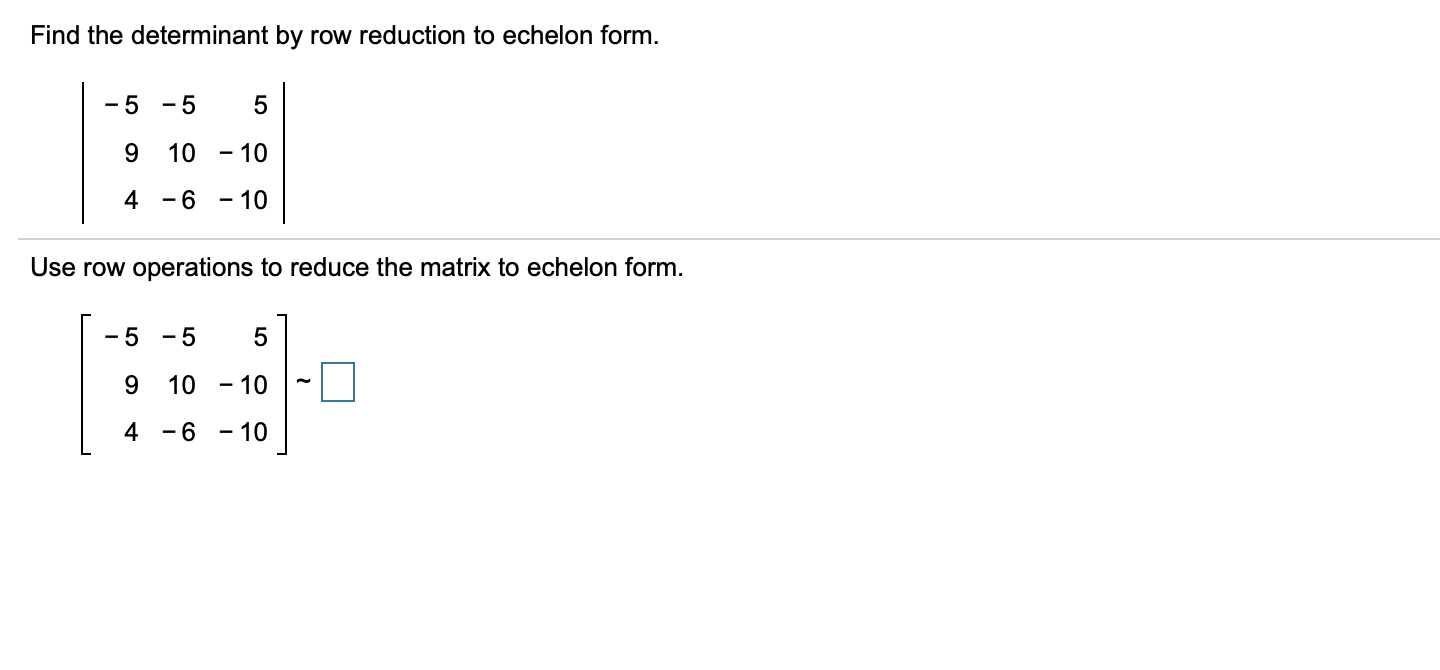Click the entry 4 in the bottom row of determinant
The image size is (1440, 670).
pos(131,199)
